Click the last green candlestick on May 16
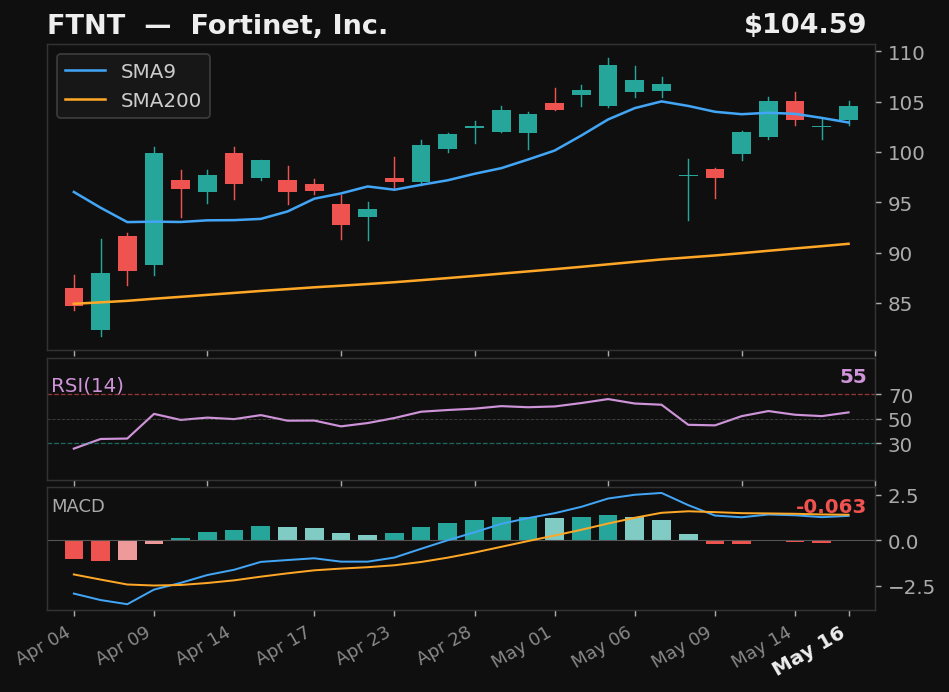 849,113
